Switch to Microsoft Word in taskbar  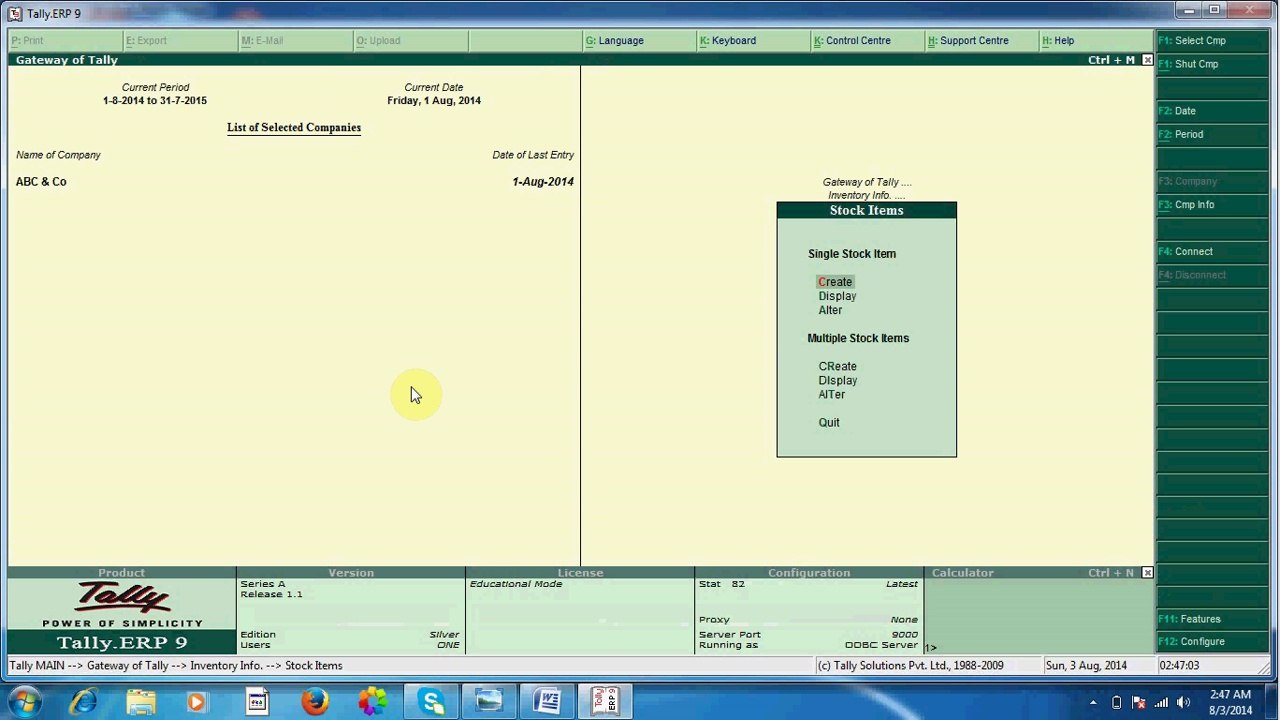point(547,702)
